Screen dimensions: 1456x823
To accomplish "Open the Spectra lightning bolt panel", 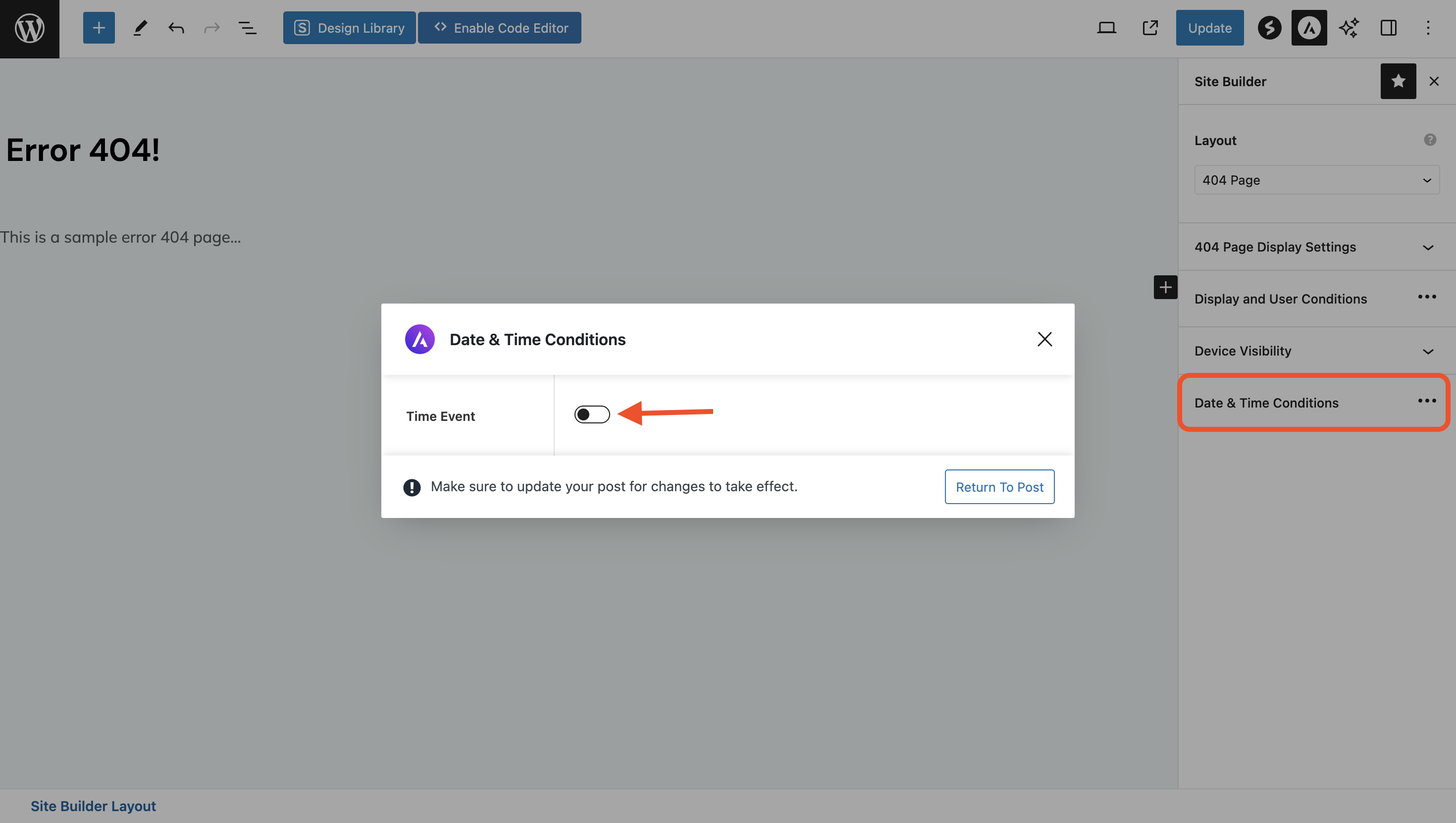I will (1269, 28).
